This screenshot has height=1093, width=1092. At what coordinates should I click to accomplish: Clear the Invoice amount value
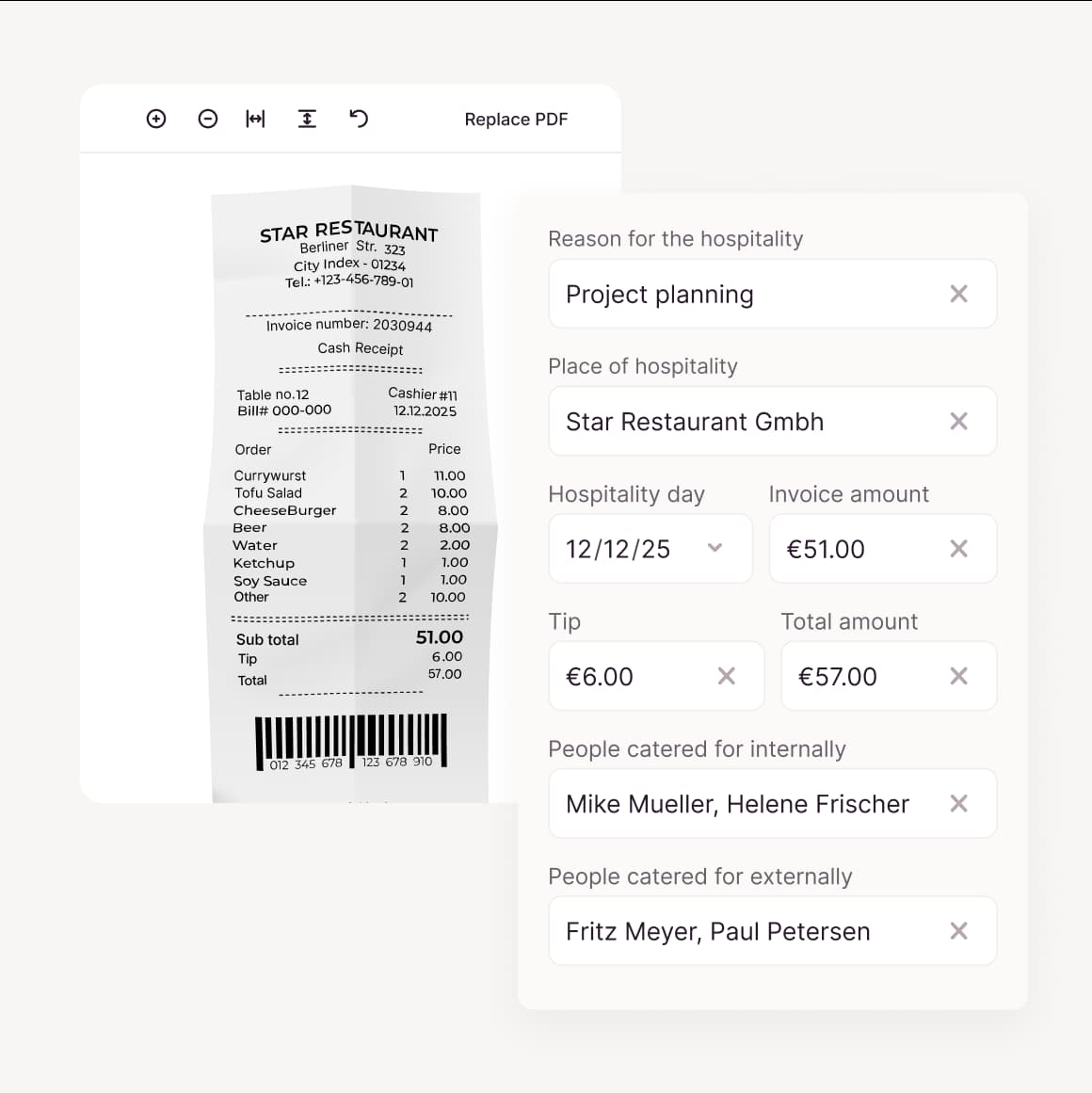(x=958, y=549)
